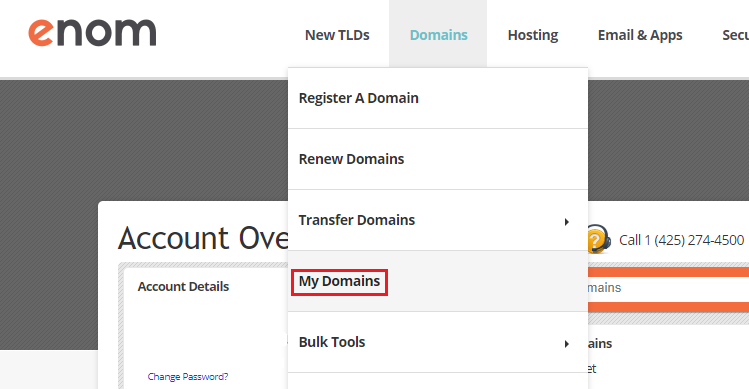Screen dimensions: 749x389
Task: Open the Hosting menu
Action: (x=533, y=35)
